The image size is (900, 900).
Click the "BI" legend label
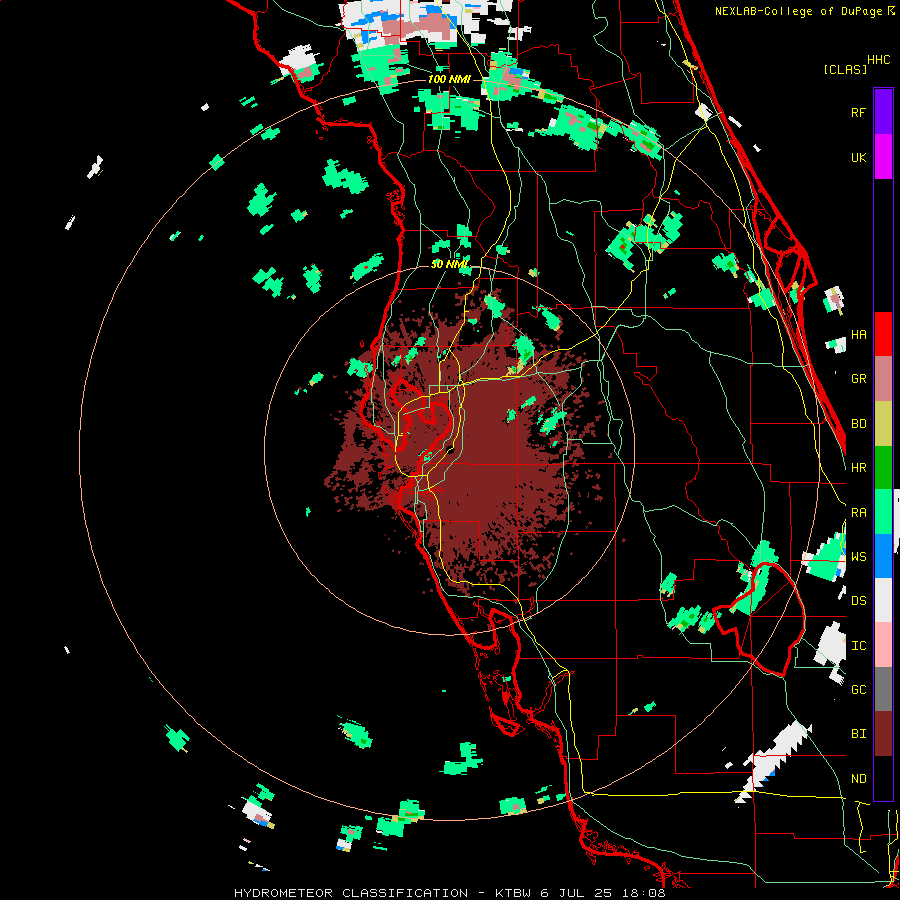(x=858, y=734)
